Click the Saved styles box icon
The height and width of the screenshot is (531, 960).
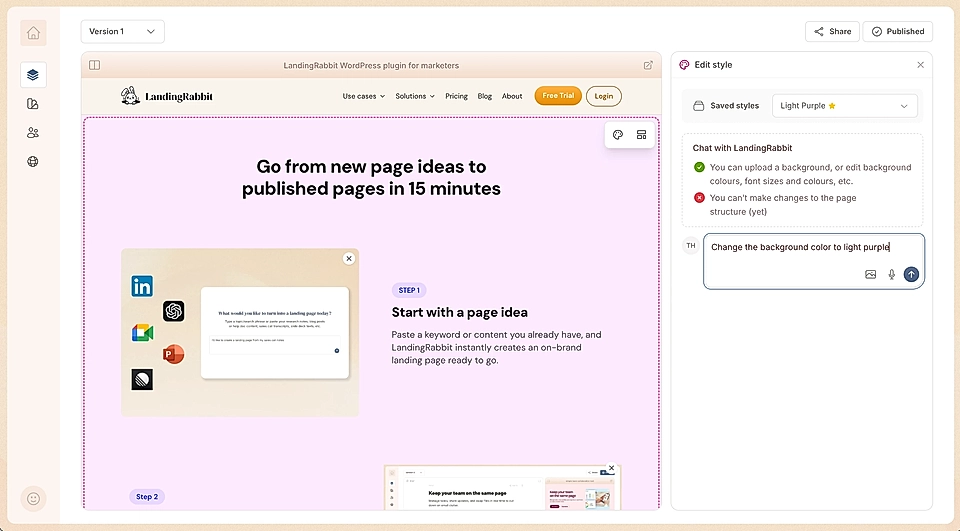pyautogui.click(x=698, y=106)
